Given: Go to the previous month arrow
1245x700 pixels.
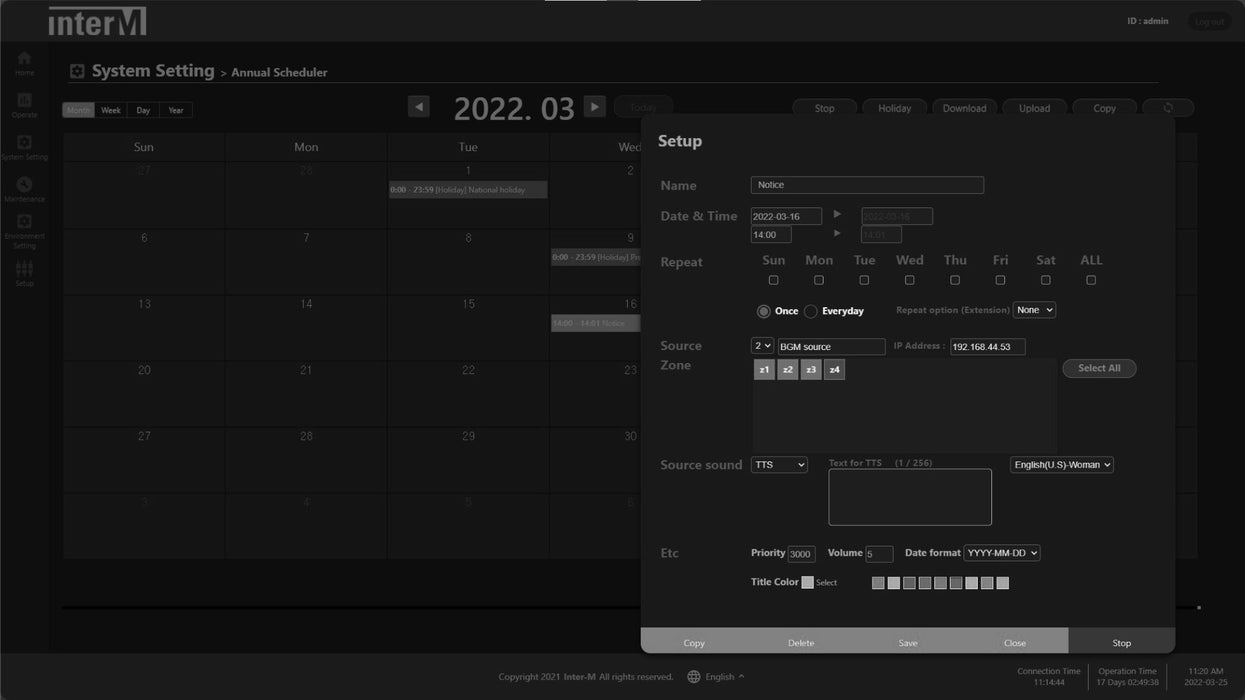Looking at the screenshot, I should click(x=419, y=107).
